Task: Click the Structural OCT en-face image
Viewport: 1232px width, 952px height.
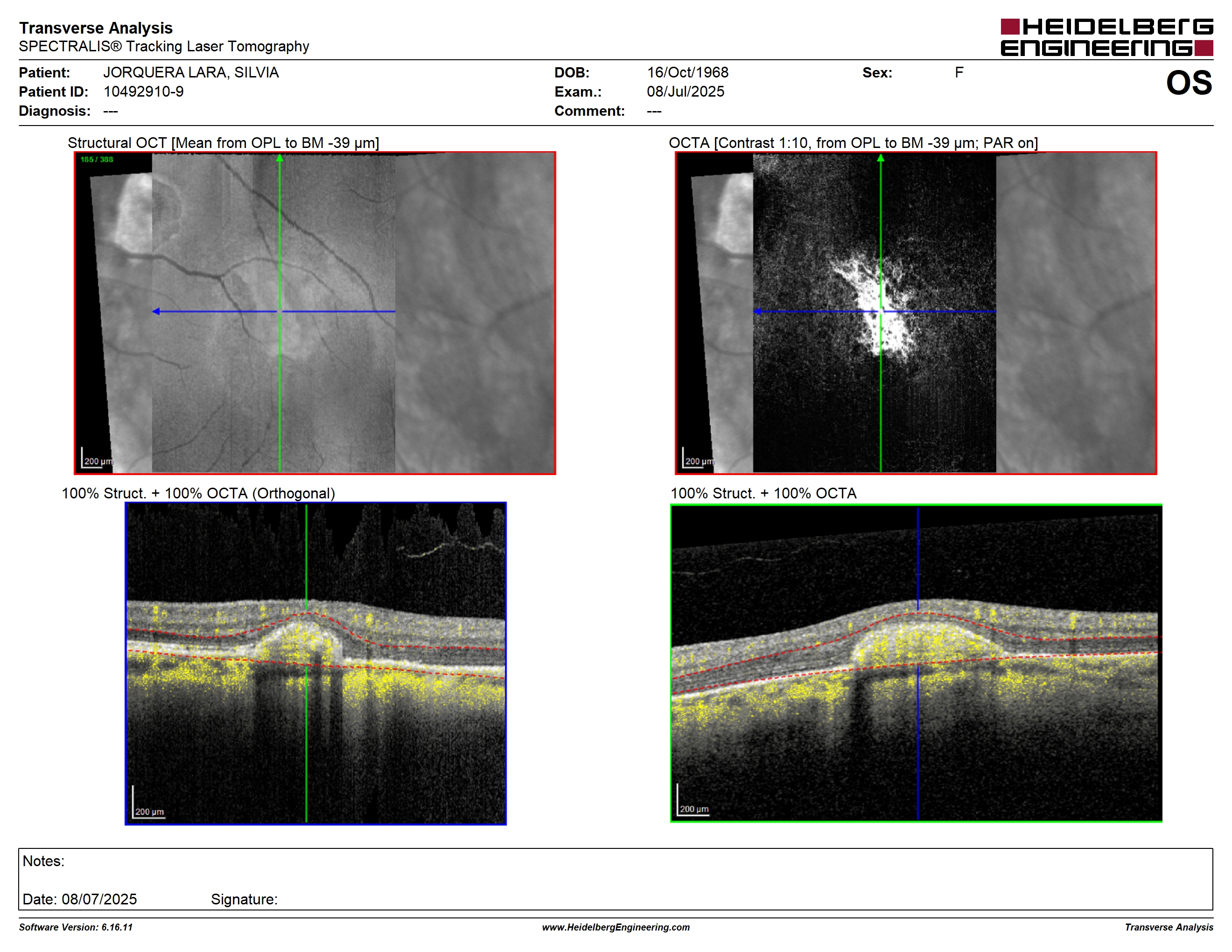Action: pyautogui.click(x=315, y=313)
